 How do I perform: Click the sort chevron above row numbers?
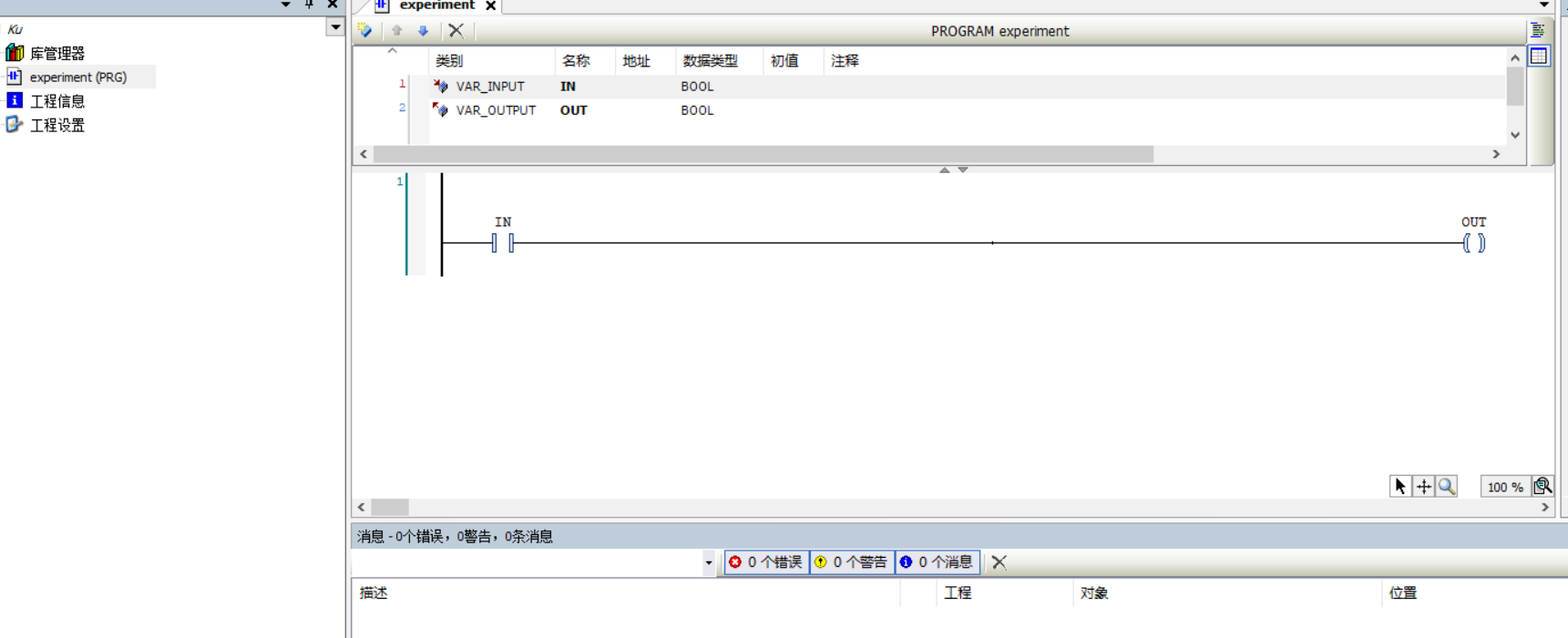[393, 51]
